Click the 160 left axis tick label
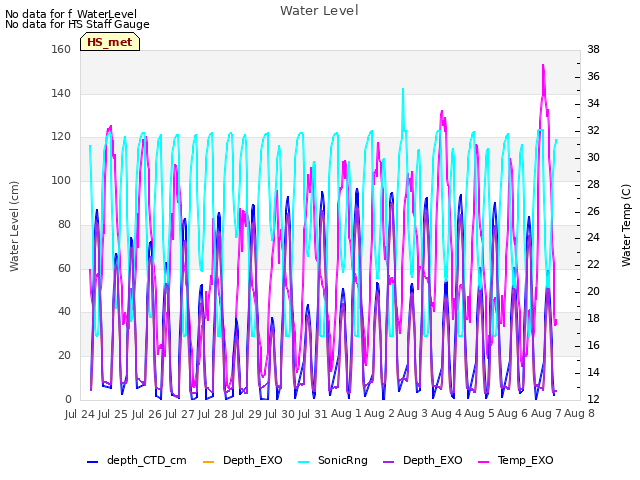Screen dimensions: 640x480 [61, 49]
